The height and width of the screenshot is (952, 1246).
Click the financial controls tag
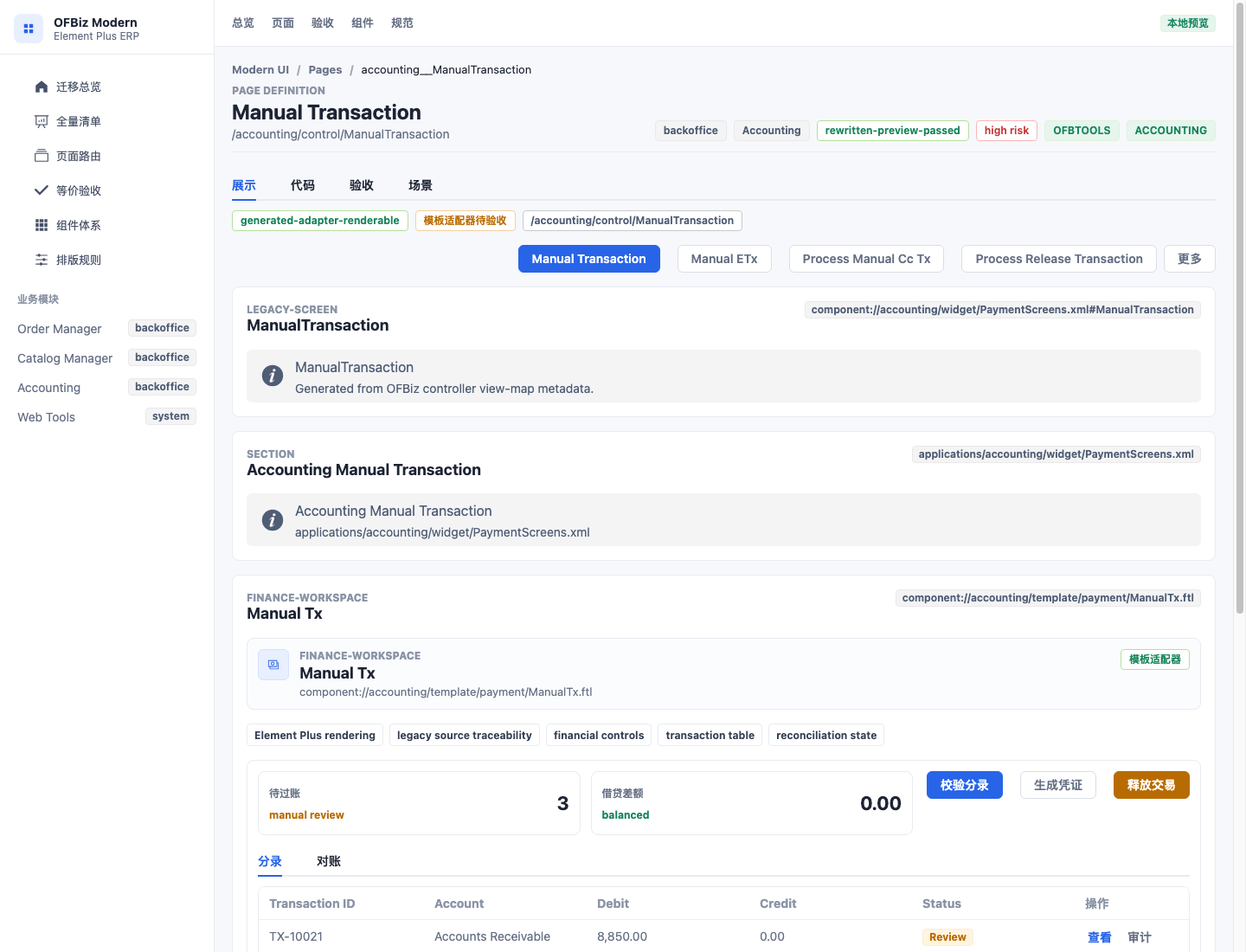pyautogui.click(x=599, y=736)
